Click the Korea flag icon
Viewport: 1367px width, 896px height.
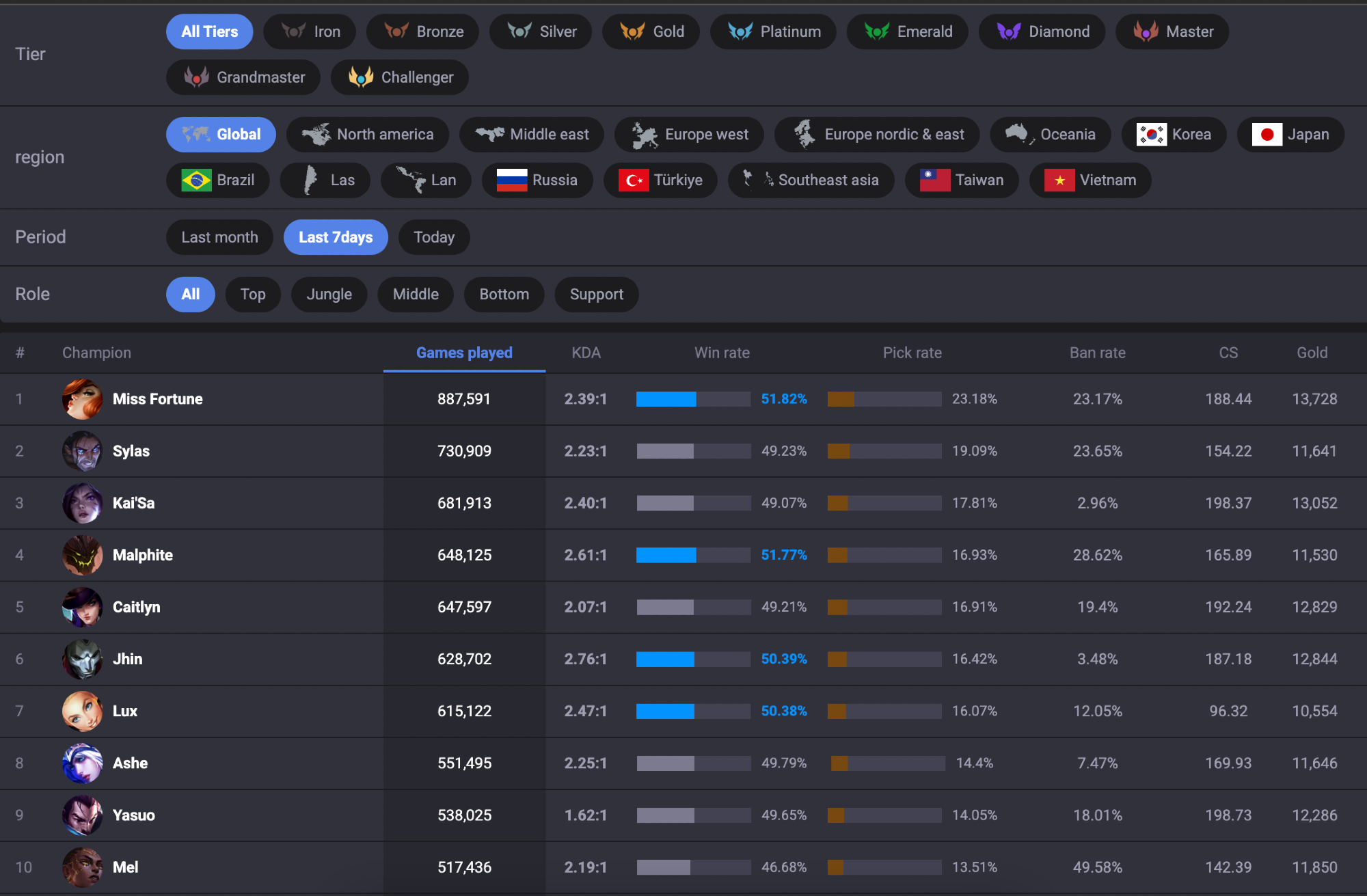[1151, 135]
